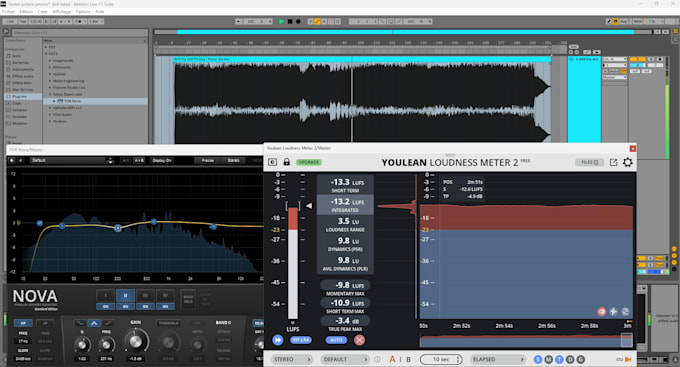Click the history overview strip below the Youlean graph
The image size is (680, 367).
526,341
